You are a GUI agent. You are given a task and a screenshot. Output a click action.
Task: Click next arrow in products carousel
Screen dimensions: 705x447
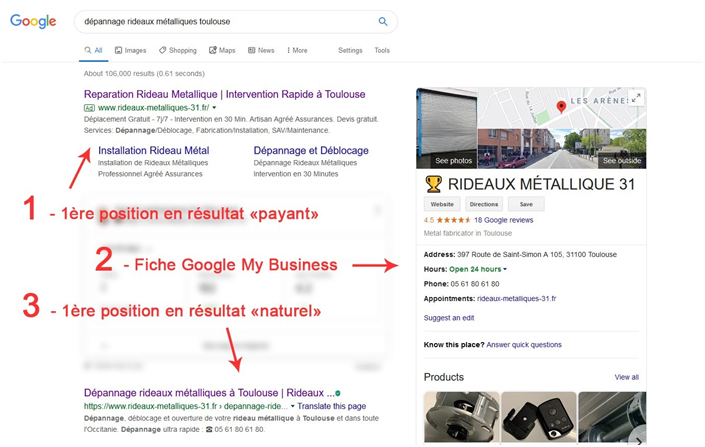click(x=639, y=441)
